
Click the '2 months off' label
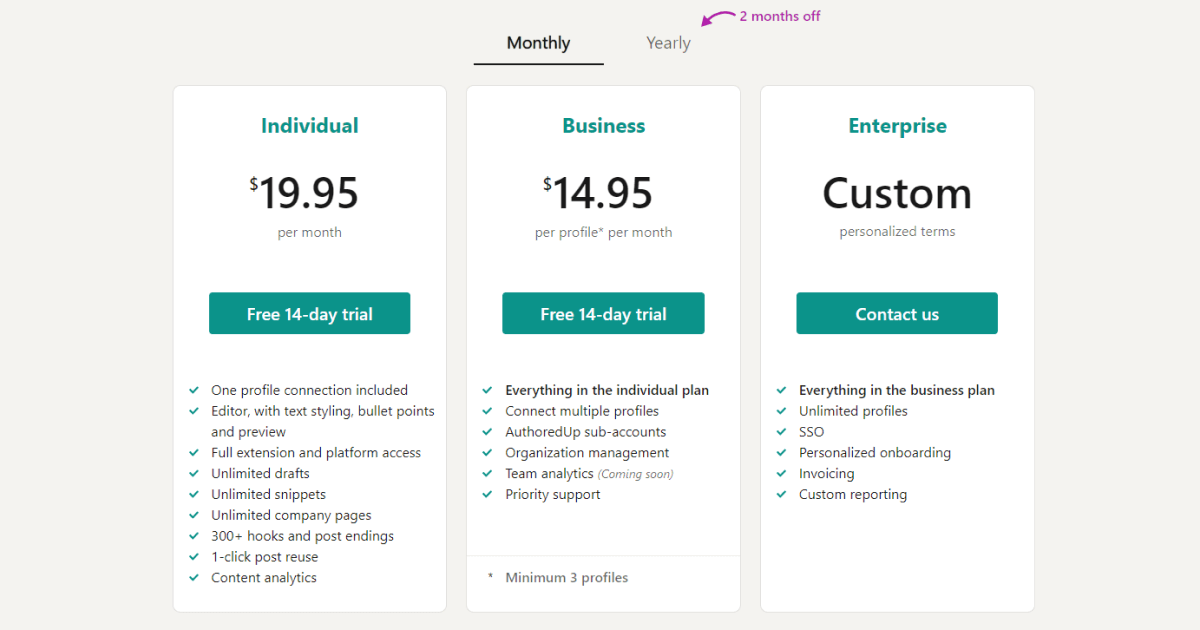pyautogui.click(x=780, y=16)
